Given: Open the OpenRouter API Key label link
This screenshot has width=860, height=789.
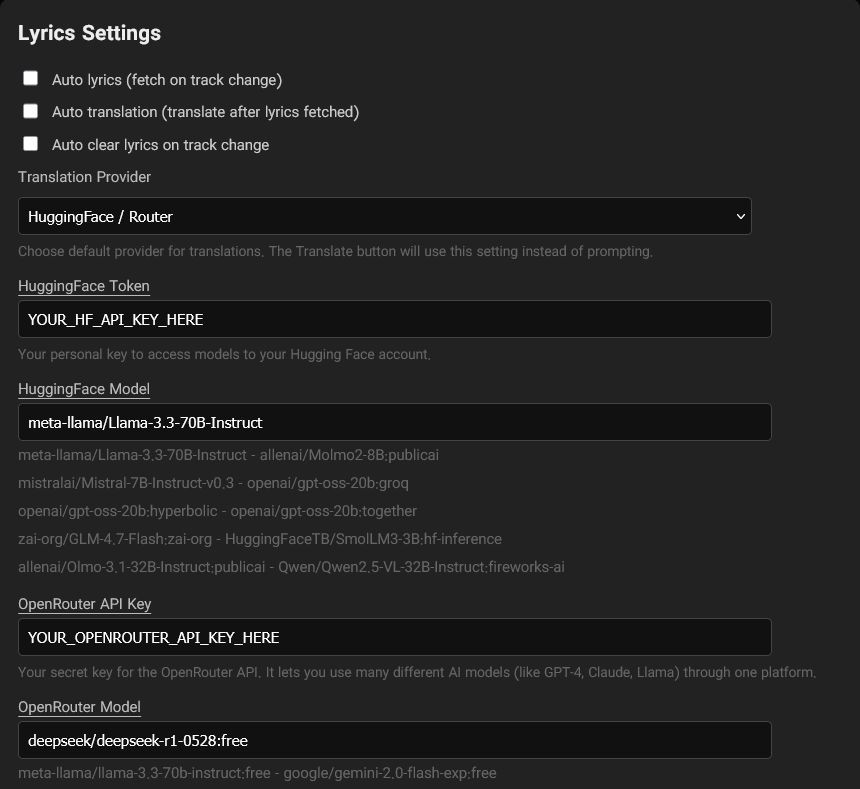Looking at the screenshot, I should click(x=84, y=604).
